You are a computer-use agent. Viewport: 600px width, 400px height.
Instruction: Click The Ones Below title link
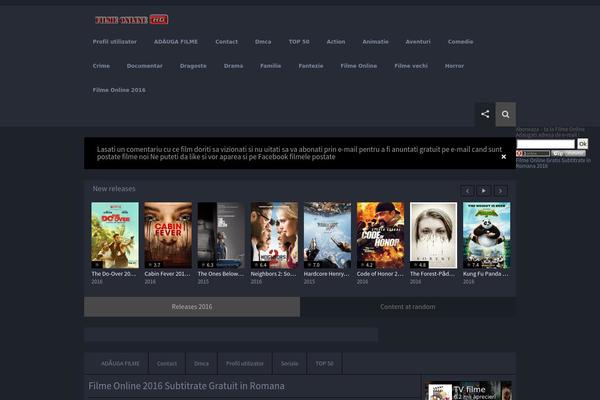pyautogui.click(x=220, y=274)
